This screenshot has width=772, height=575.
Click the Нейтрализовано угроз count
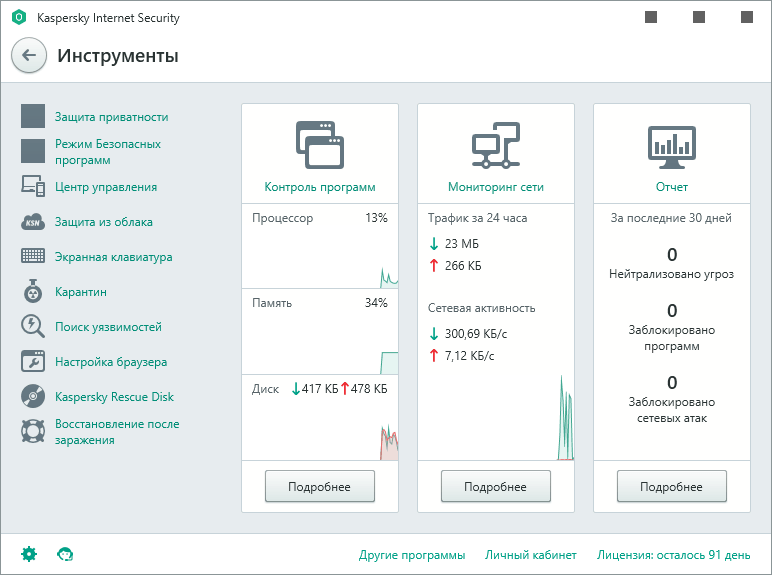point(672,255)
